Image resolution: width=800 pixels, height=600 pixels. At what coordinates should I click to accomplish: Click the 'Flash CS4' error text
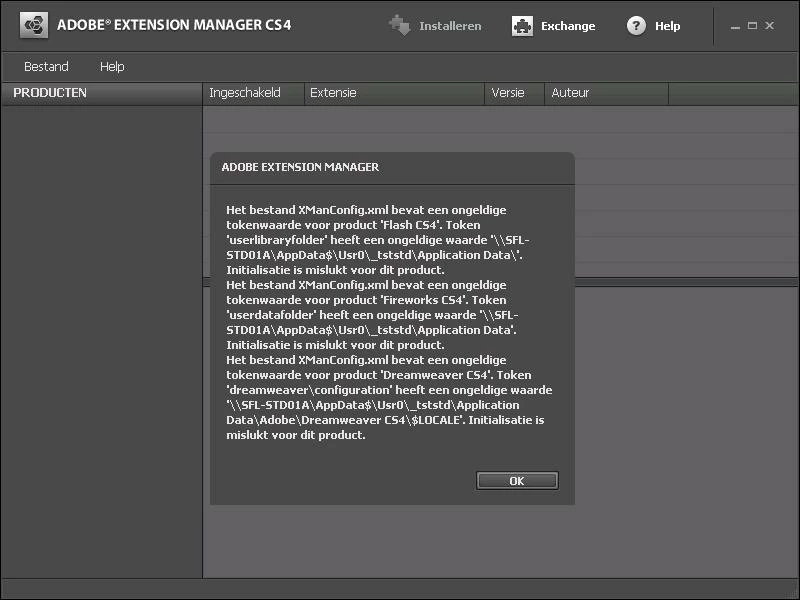pos(410,225)
